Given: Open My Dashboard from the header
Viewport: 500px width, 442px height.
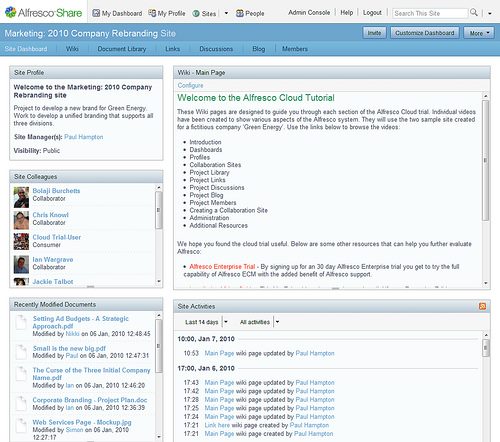Looking at the screenshot, I should (117, 13).
